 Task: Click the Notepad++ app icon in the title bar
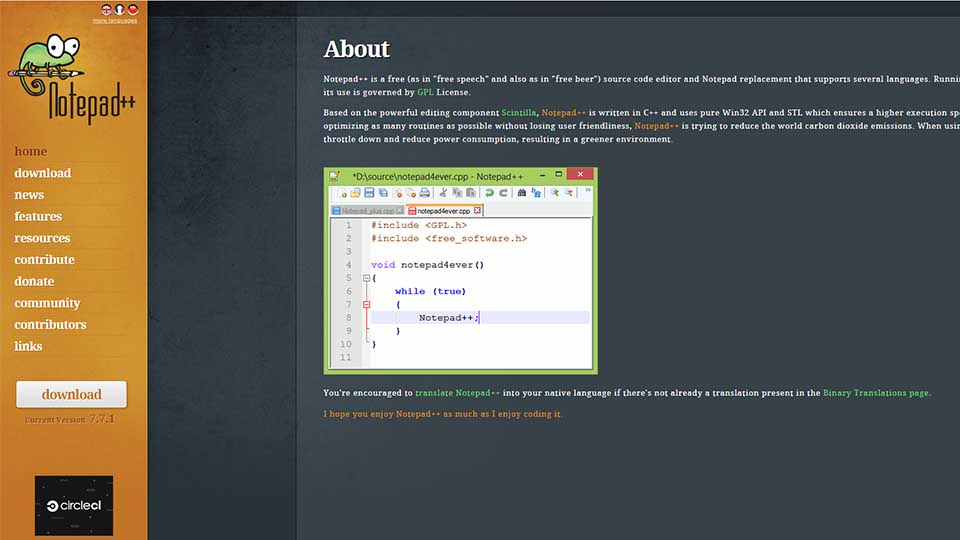pos(334,176)
